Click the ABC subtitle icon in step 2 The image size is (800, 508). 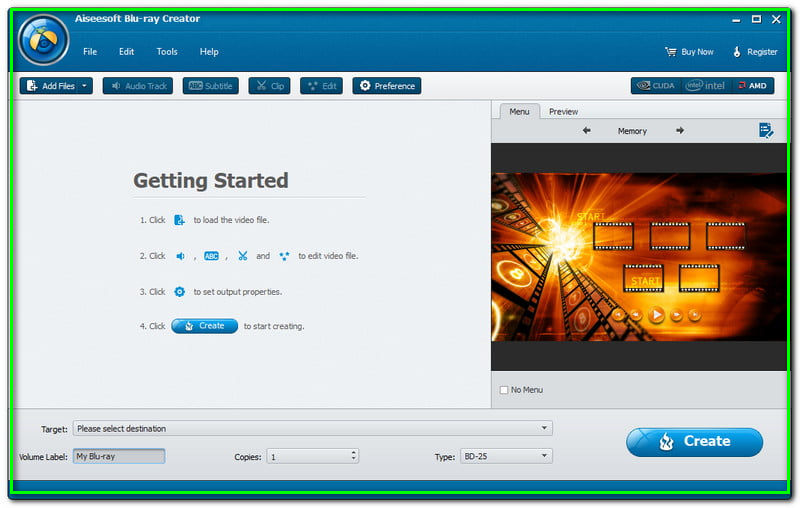pyautogui.click(x=211, y=256)
